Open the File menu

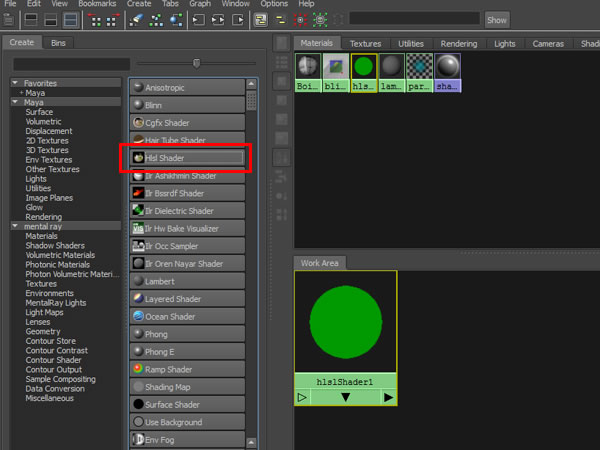[10, 4]
